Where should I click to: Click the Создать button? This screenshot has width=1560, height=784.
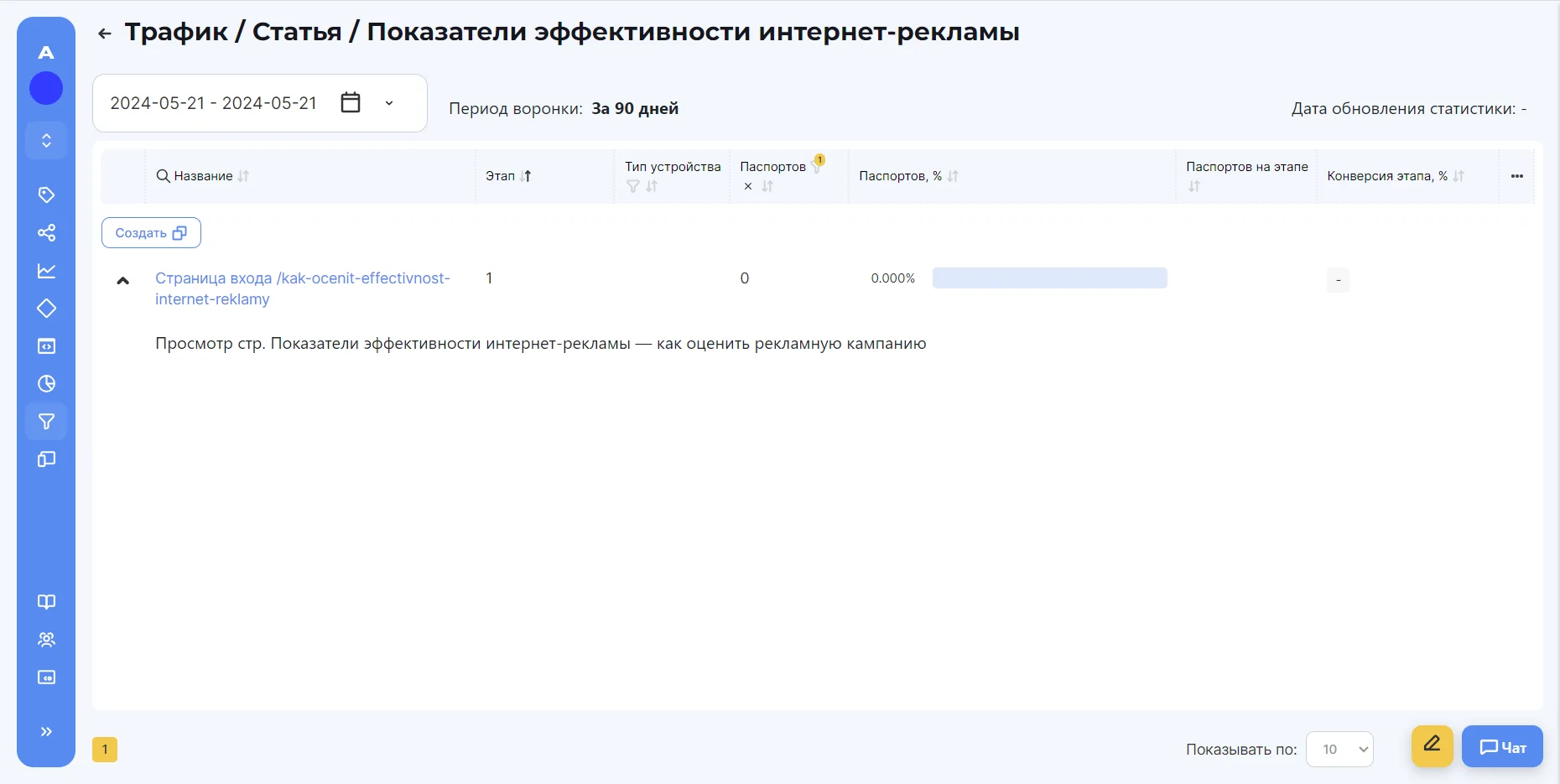tap(151, 233)
